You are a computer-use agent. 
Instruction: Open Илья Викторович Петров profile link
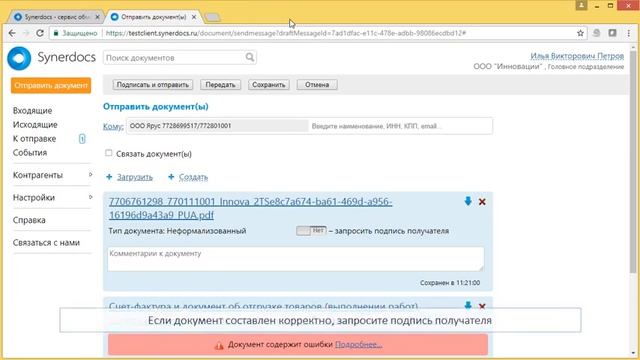tap(577, 56)
